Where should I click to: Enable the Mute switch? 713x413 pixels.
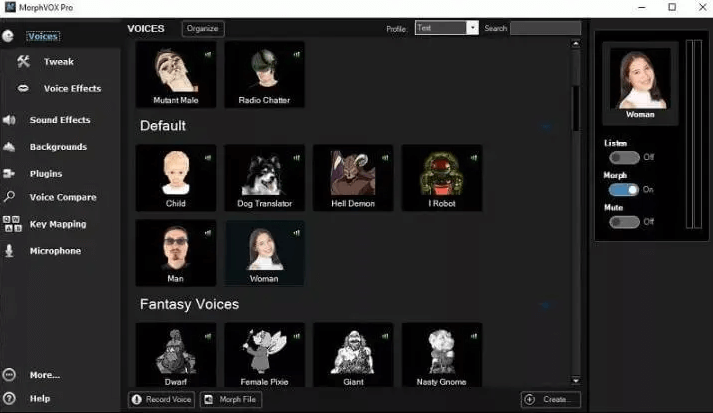pyautogui.click(x=623, y=221)
